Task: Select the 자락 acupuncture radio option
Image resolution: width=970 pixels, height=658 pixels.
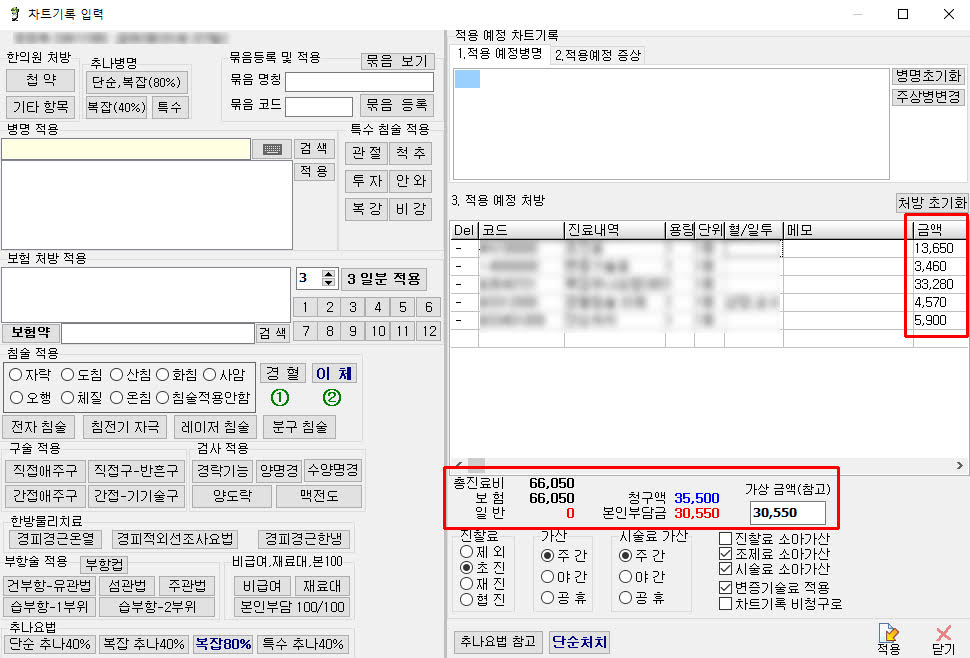Action: 15,375
